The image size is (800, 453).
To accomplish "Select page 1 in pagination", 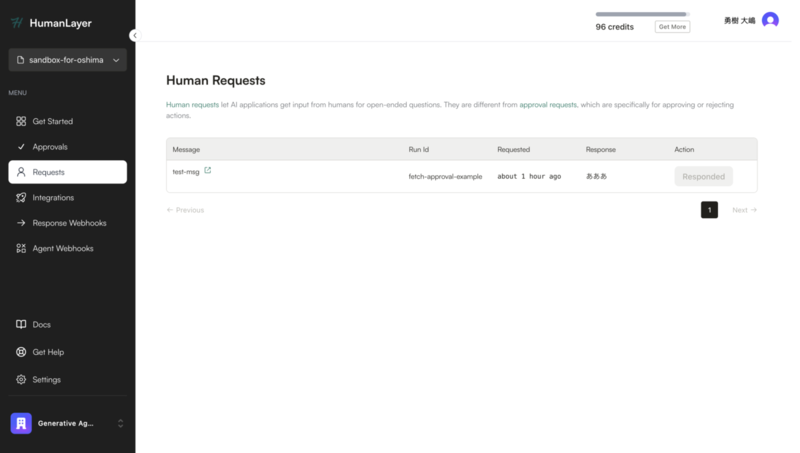I will tap(709, 210).
